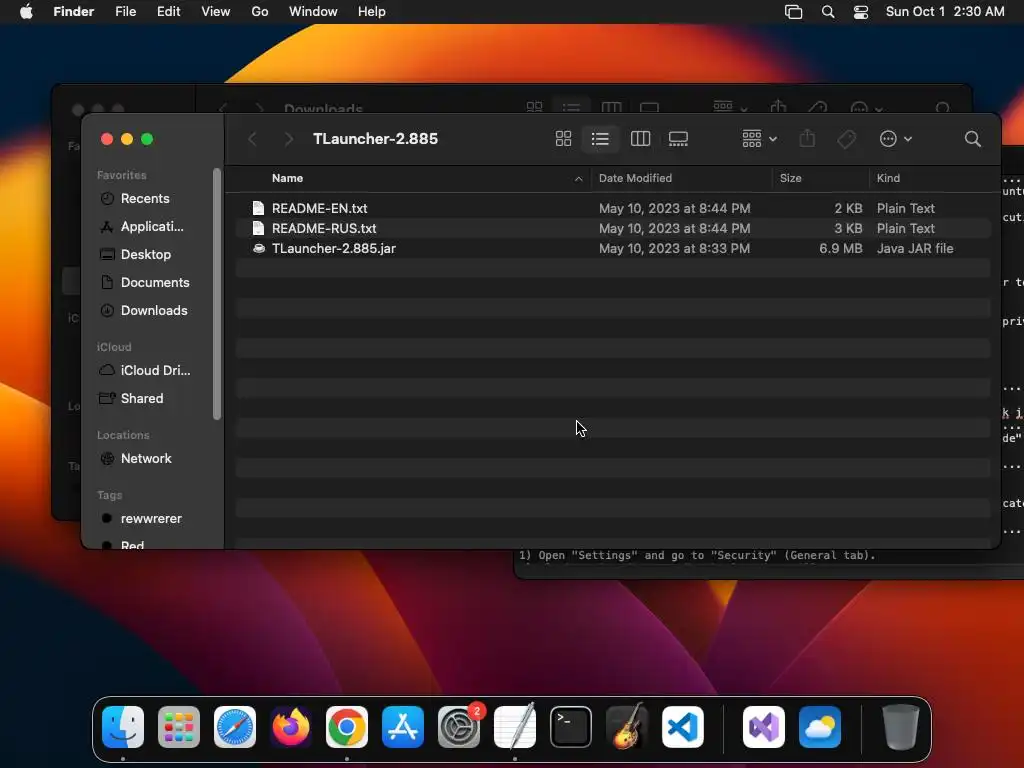
Task: Open the Help menu
Action: (x=372, y=12)
